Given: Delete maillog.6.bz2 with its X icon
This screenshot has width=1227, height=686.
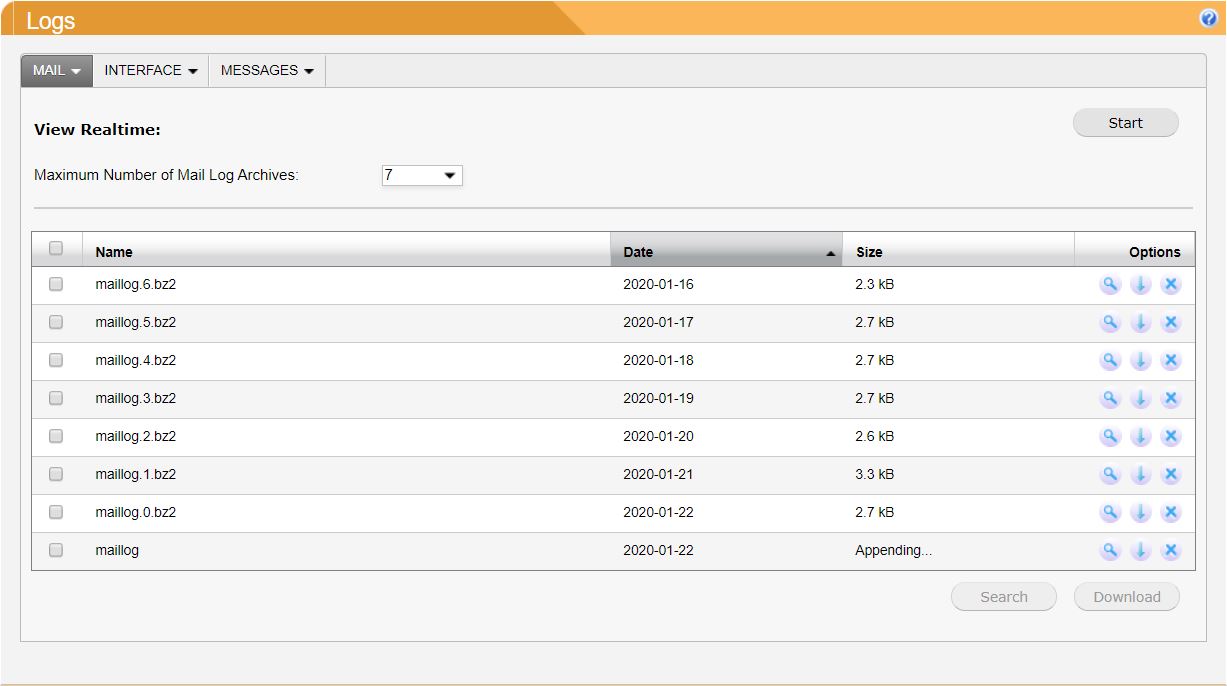Looking at the screenshot, I should pos(1171,285).
